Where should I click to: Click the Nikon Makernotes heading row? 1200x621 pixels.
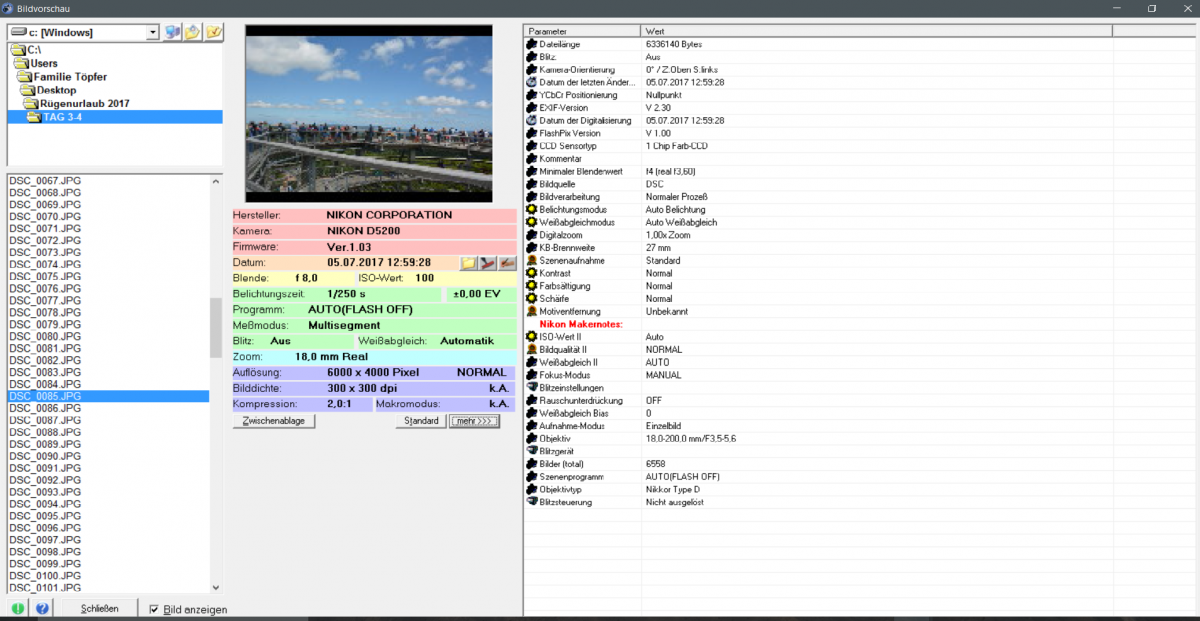tap(581, 324)
